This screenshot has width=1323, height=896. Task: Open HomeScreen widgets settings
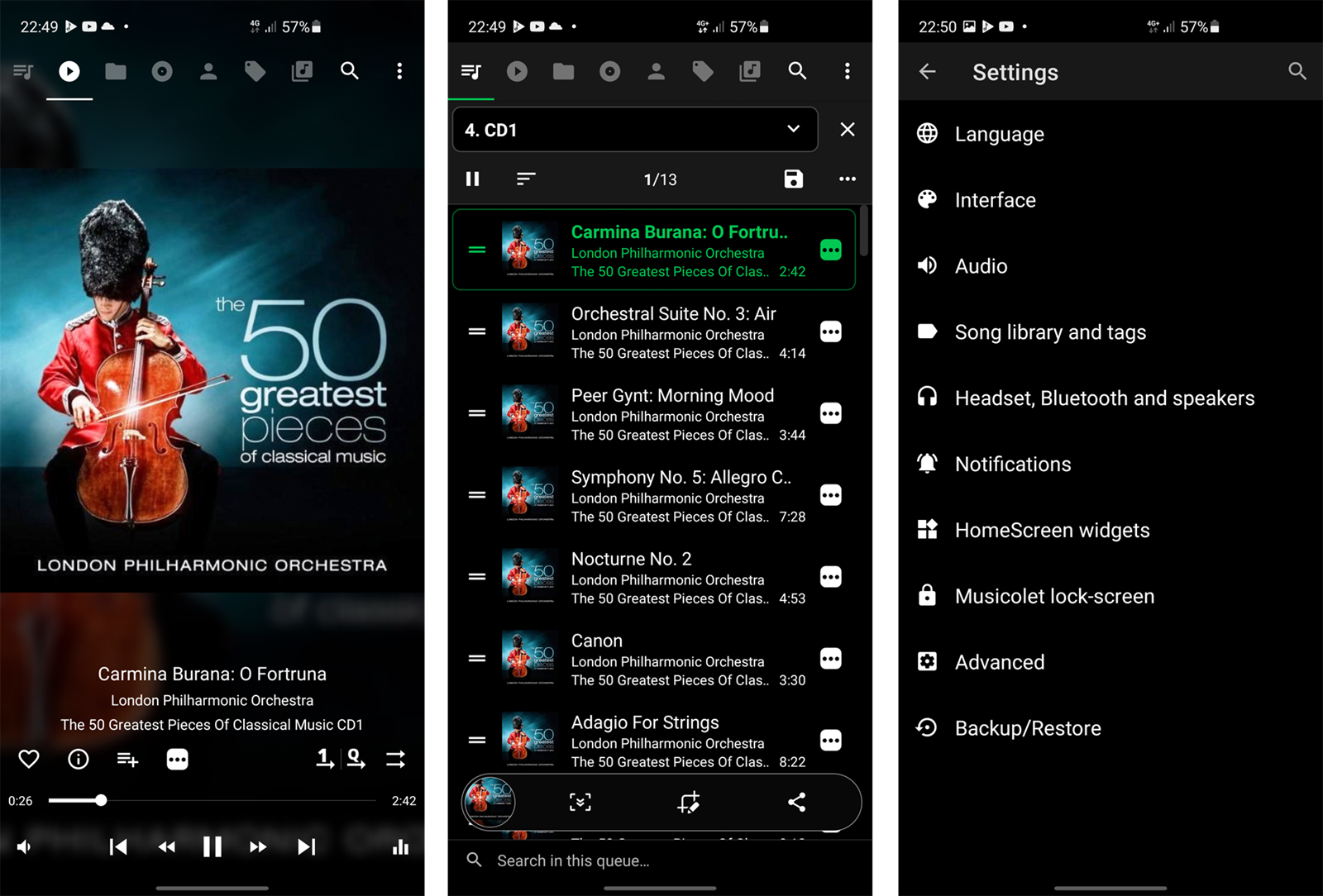tap(1110, 531)
